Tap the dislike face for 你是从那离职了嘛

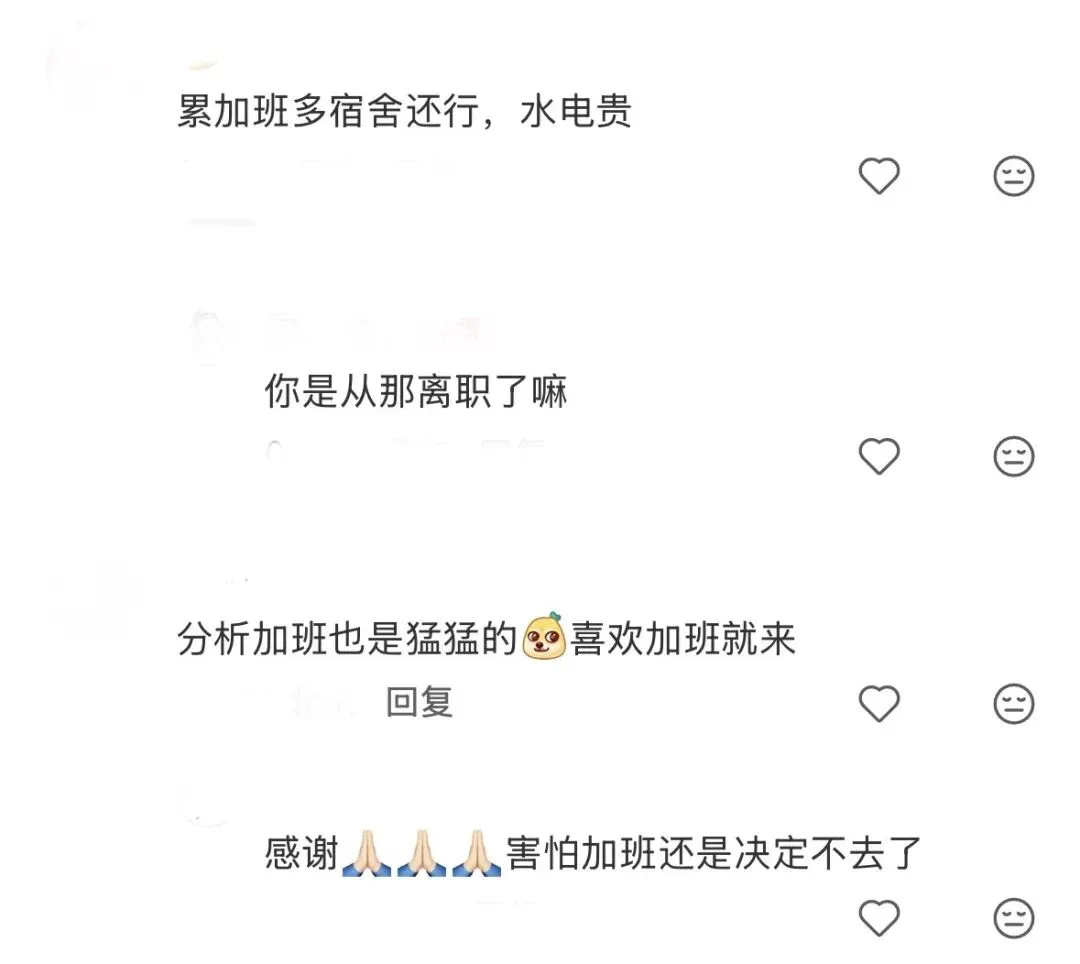point(1014,457)
